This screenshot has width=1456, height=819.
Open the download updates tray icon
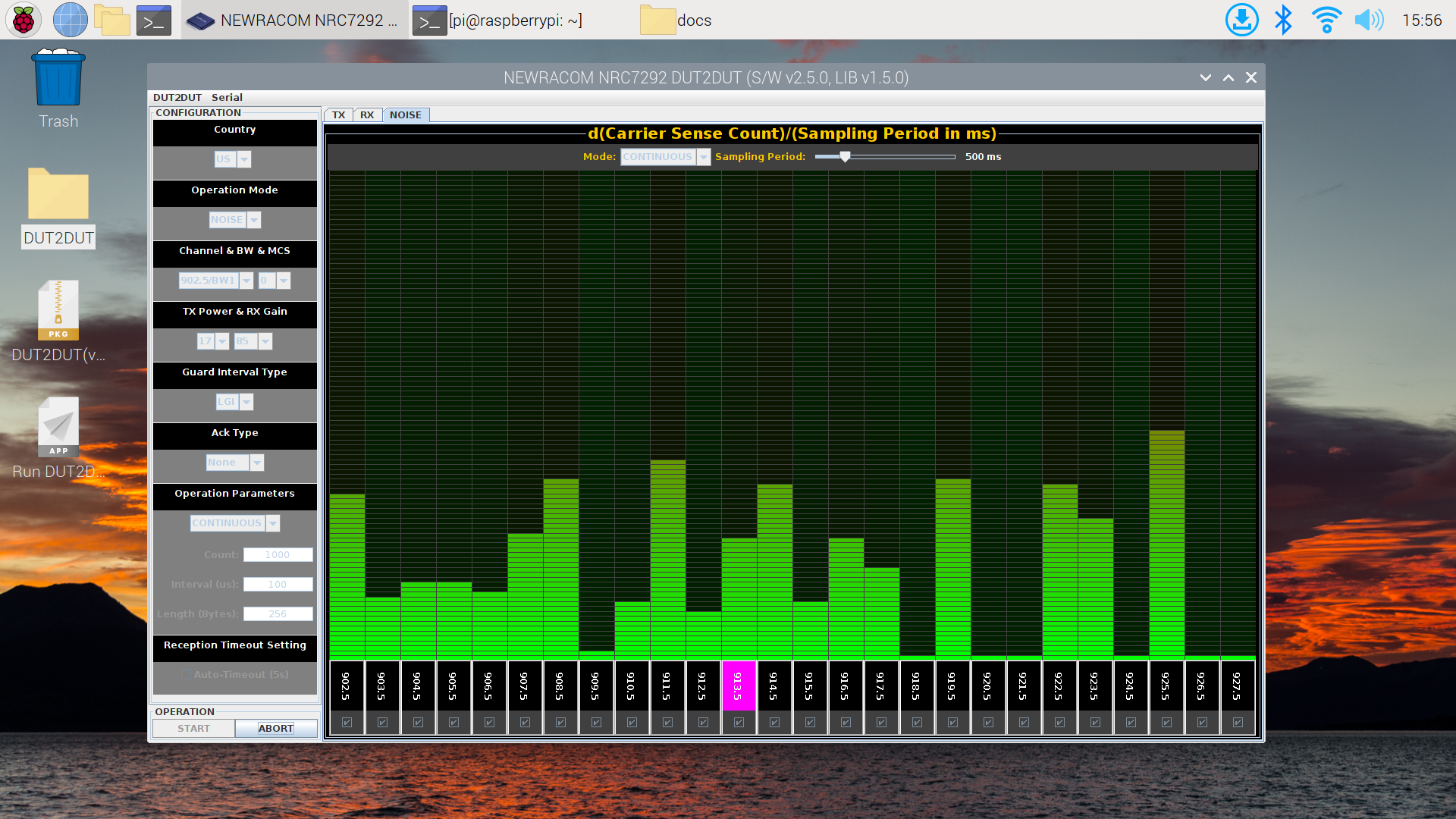1241,20
